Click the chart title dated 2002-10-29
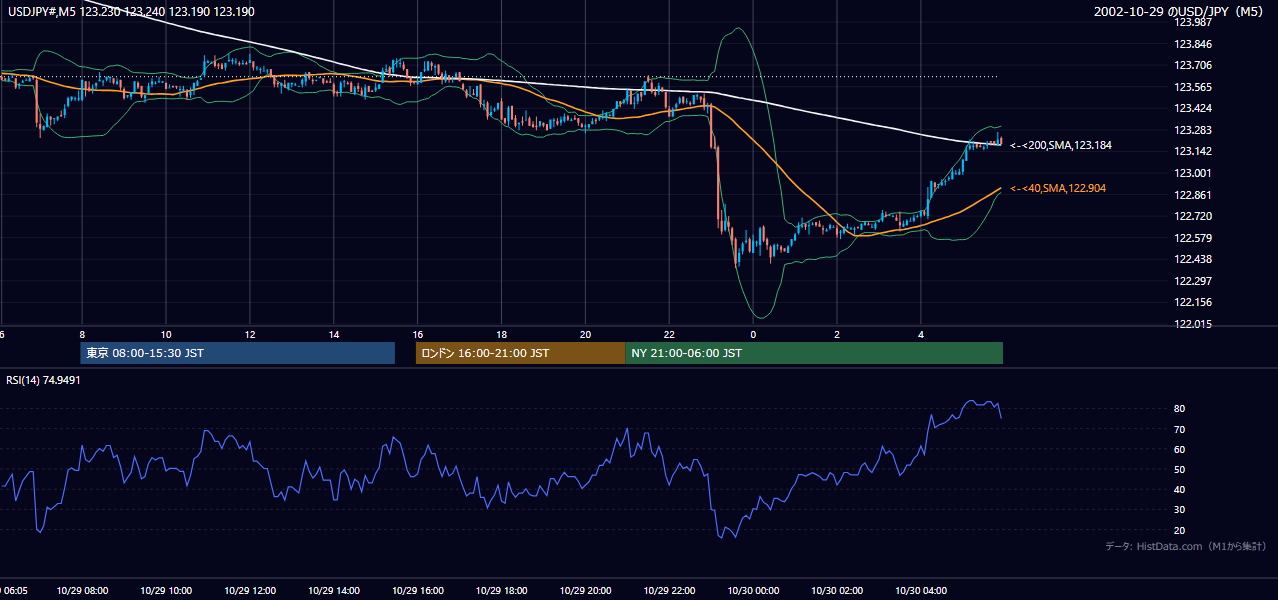 (1180, 11)
